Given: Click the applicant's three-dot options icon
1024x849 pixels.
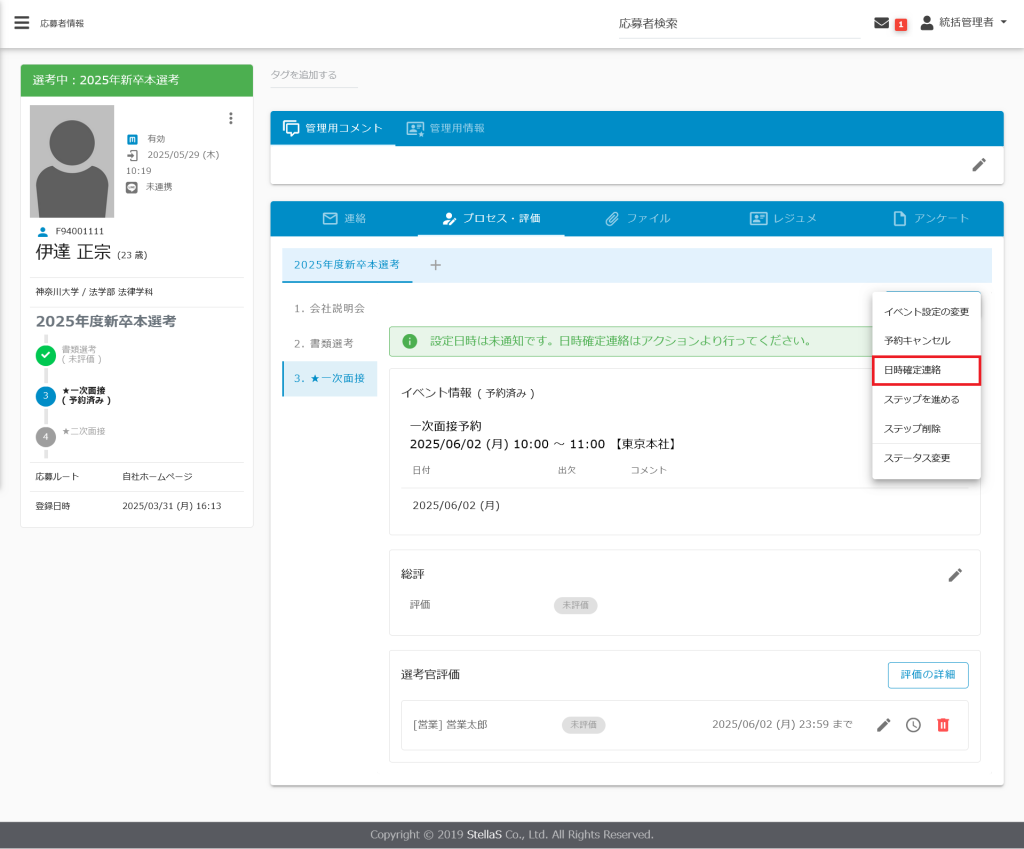Looking at the screenshot, I should 231,118.
